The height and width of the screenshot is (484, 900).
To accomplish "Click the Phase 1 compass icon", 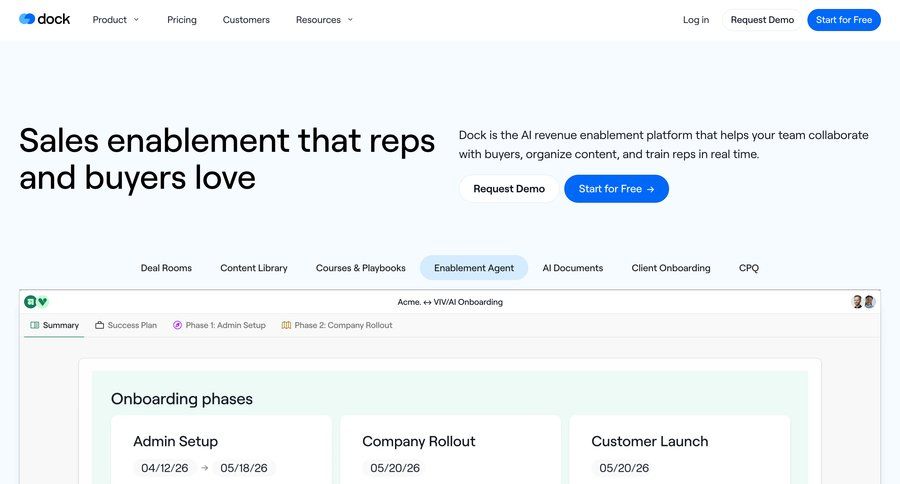I will [177, 325].
